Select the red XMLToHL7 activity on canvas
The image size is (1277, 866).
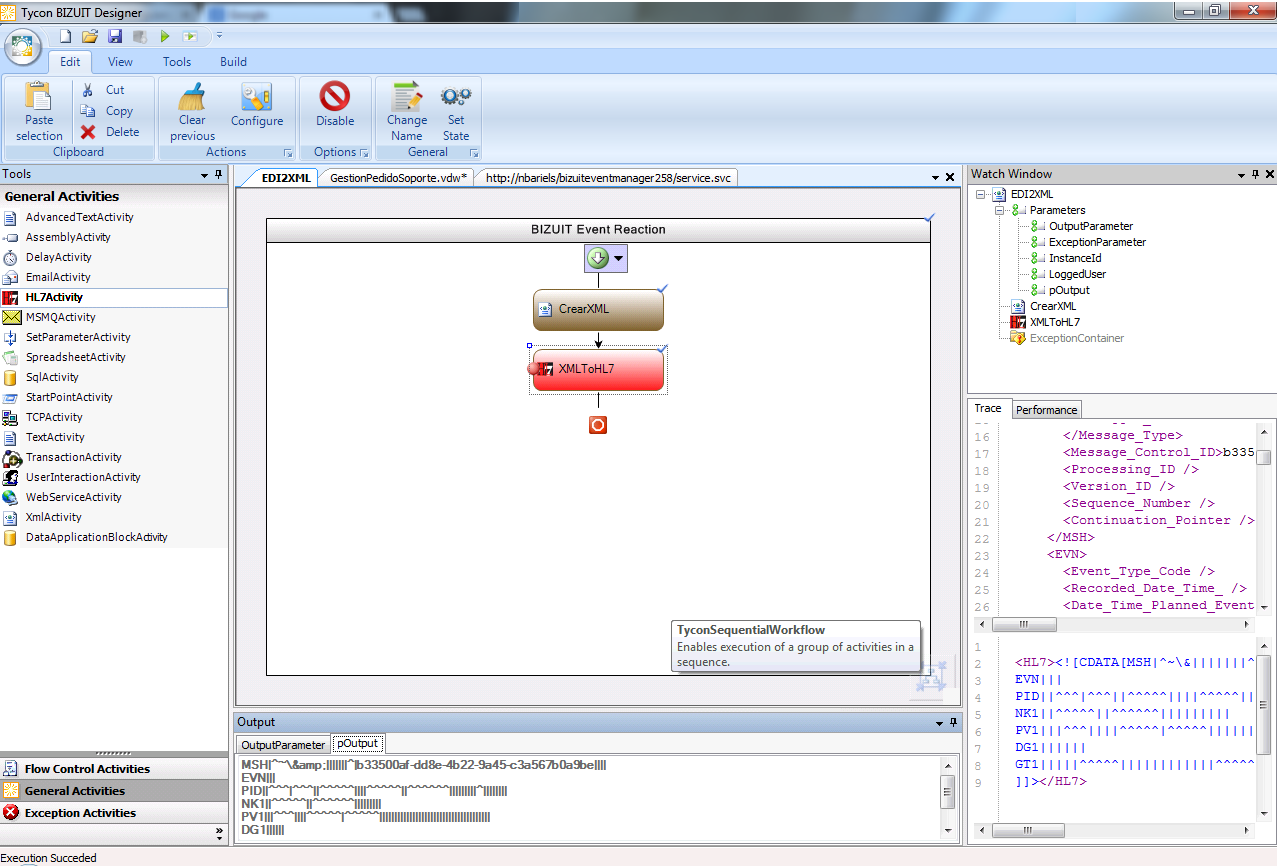[598, 369]
